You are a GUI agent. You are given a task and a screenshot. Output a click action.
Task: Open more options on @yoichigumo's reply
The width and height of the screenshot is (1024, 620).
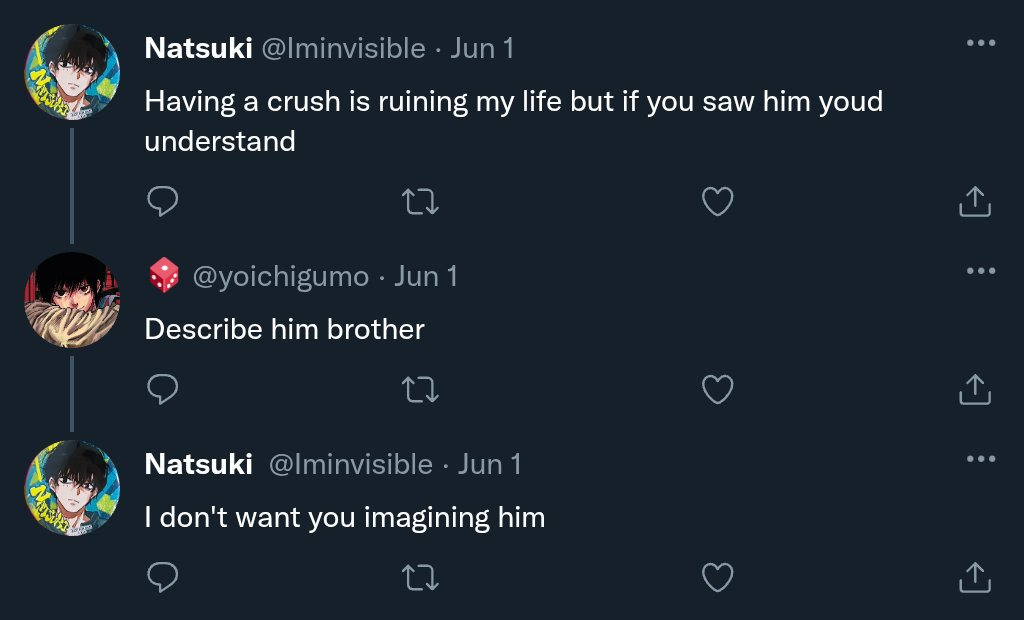980,271
